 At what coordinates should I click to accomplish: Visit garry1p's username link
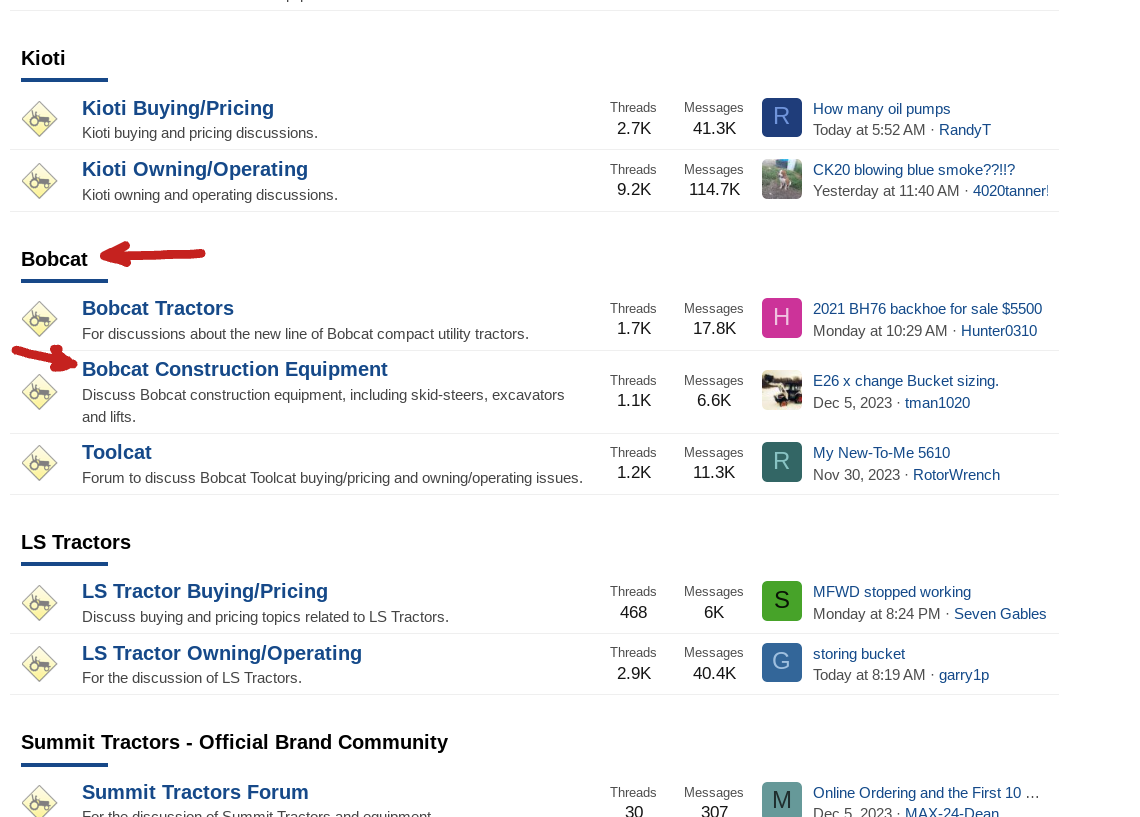[964, 675]
